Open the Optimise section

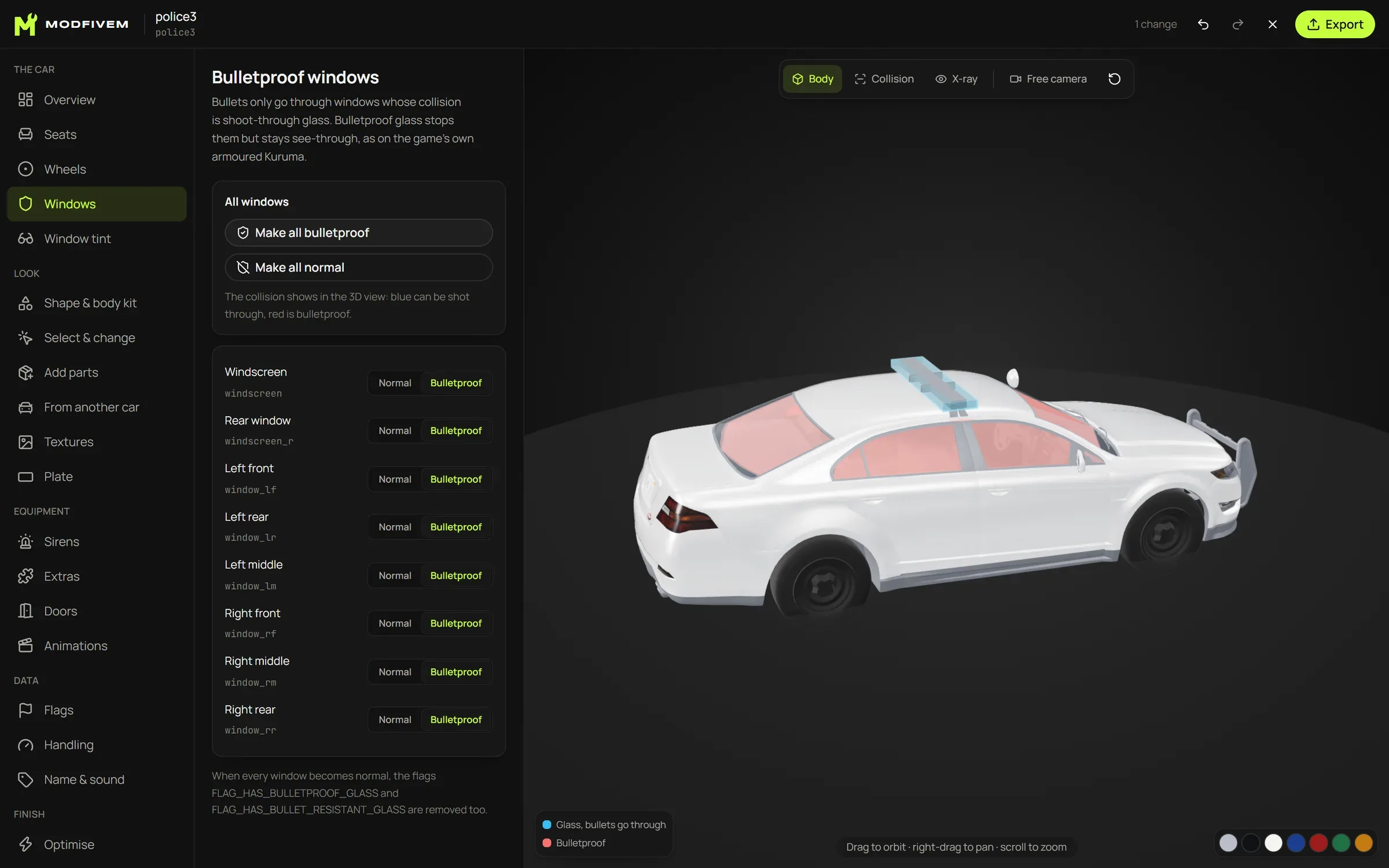97,844
